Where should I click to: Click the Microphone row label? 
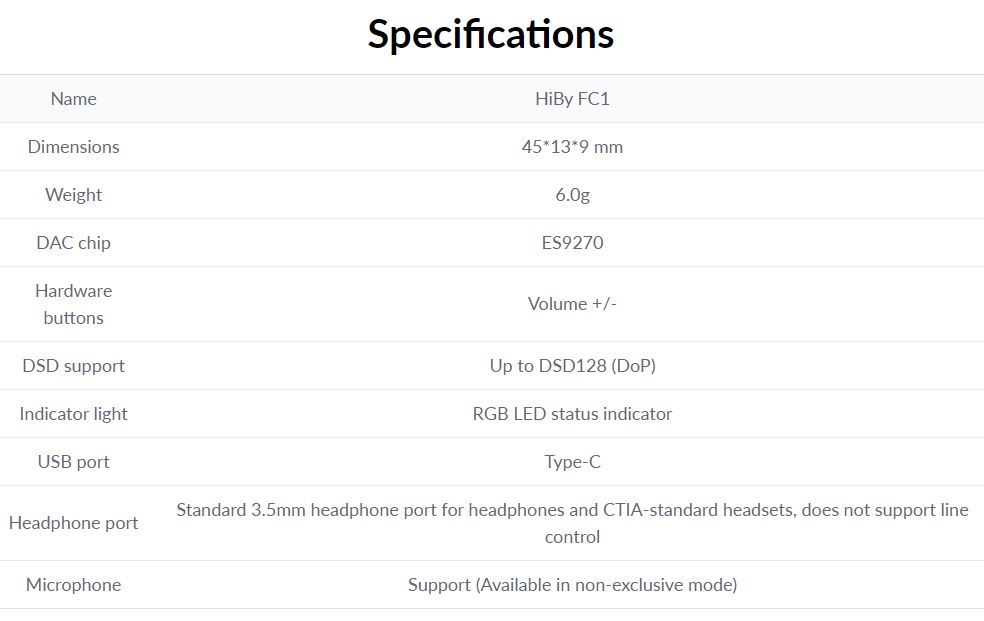tap(73, 585)
